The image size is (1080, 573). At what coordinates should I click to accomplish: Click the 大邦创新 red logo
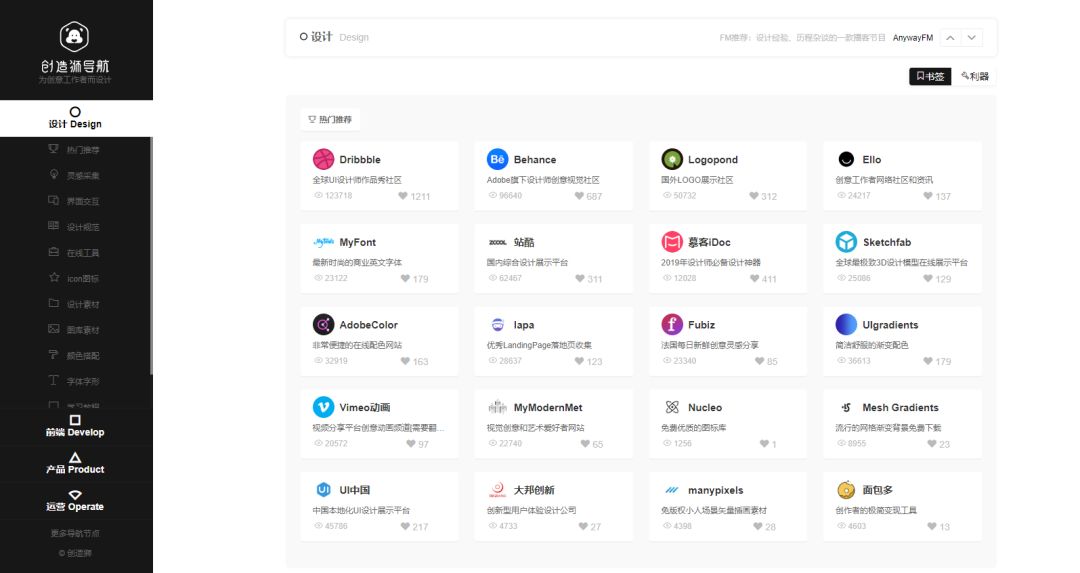[497, 490]
